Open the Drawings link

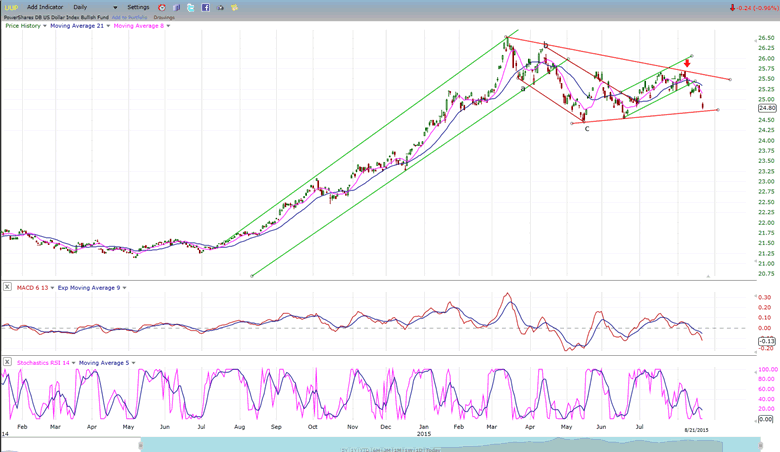click(x=164, y=17)
